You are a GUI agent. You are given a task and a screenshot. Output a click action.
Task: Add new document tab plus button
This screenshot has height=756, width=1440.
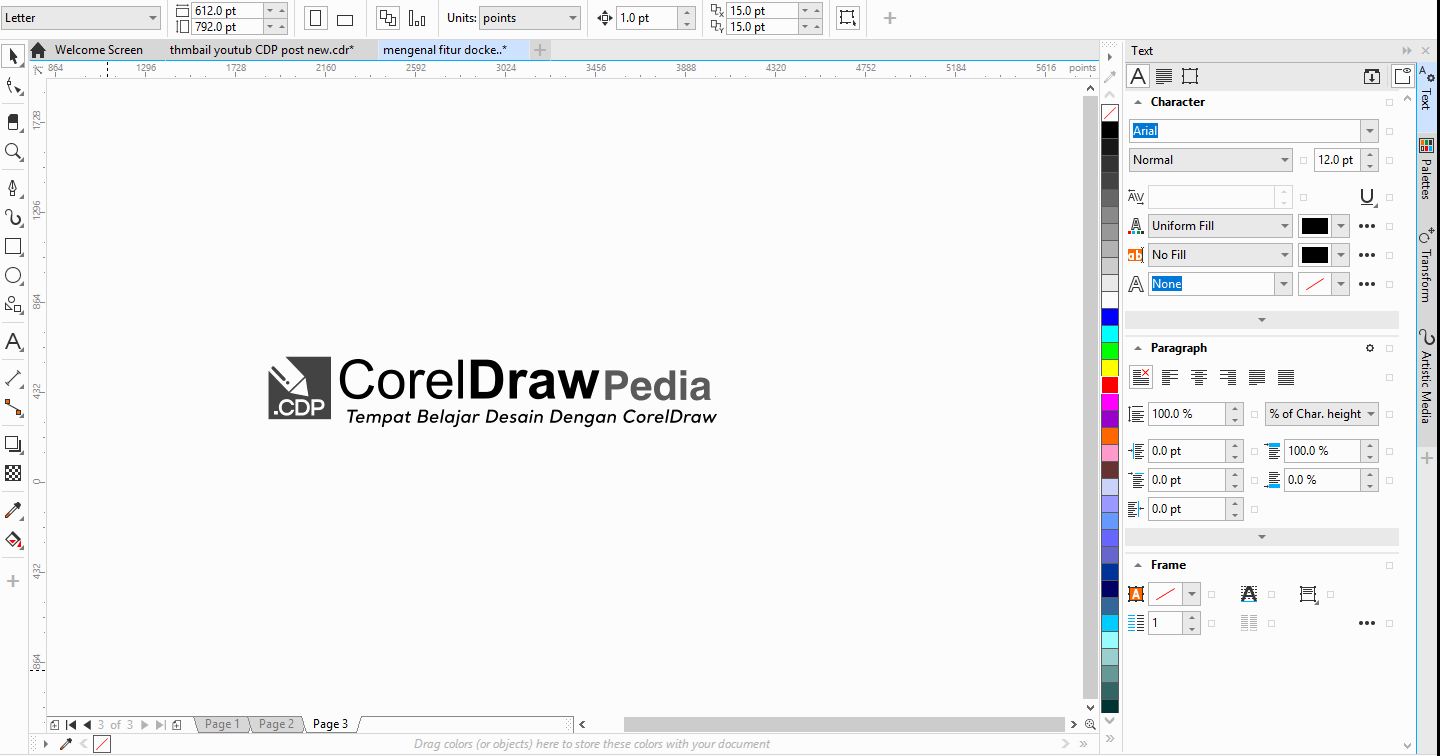(x=540, y=50)
